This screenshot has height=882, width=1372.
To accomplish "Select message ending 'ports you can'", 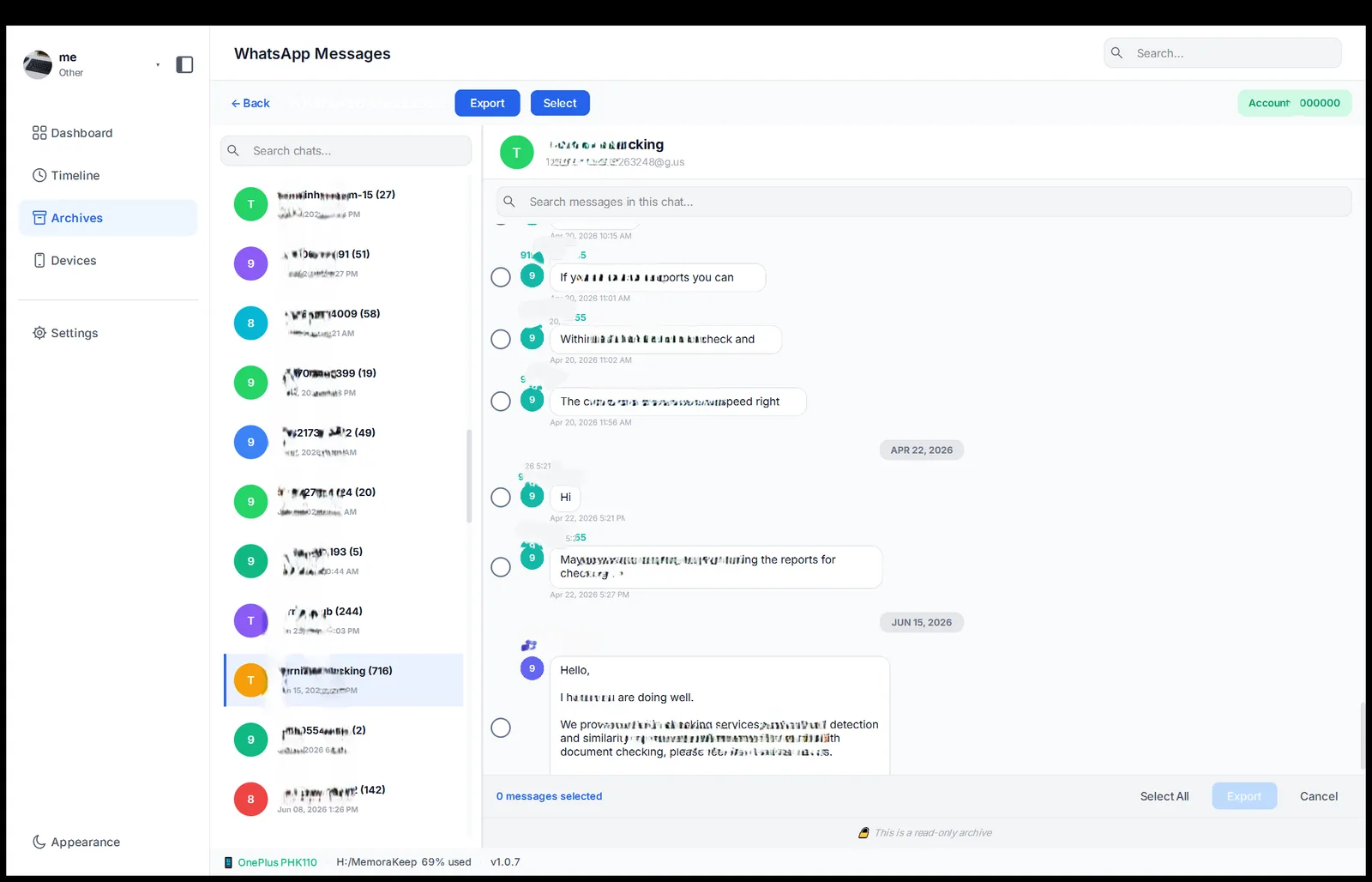I will (501, 277).
